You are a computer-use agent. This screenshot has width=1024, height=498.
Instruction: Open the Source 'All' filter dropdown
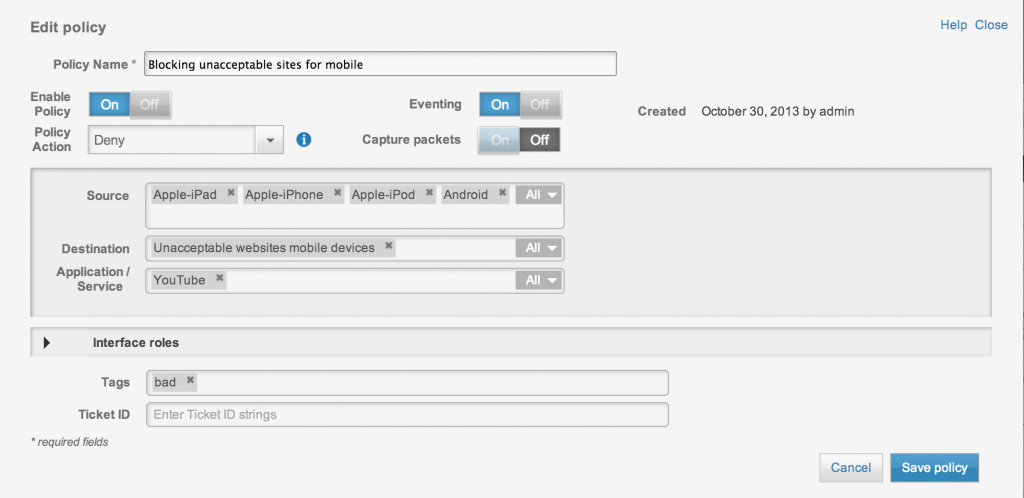(539, 195)
